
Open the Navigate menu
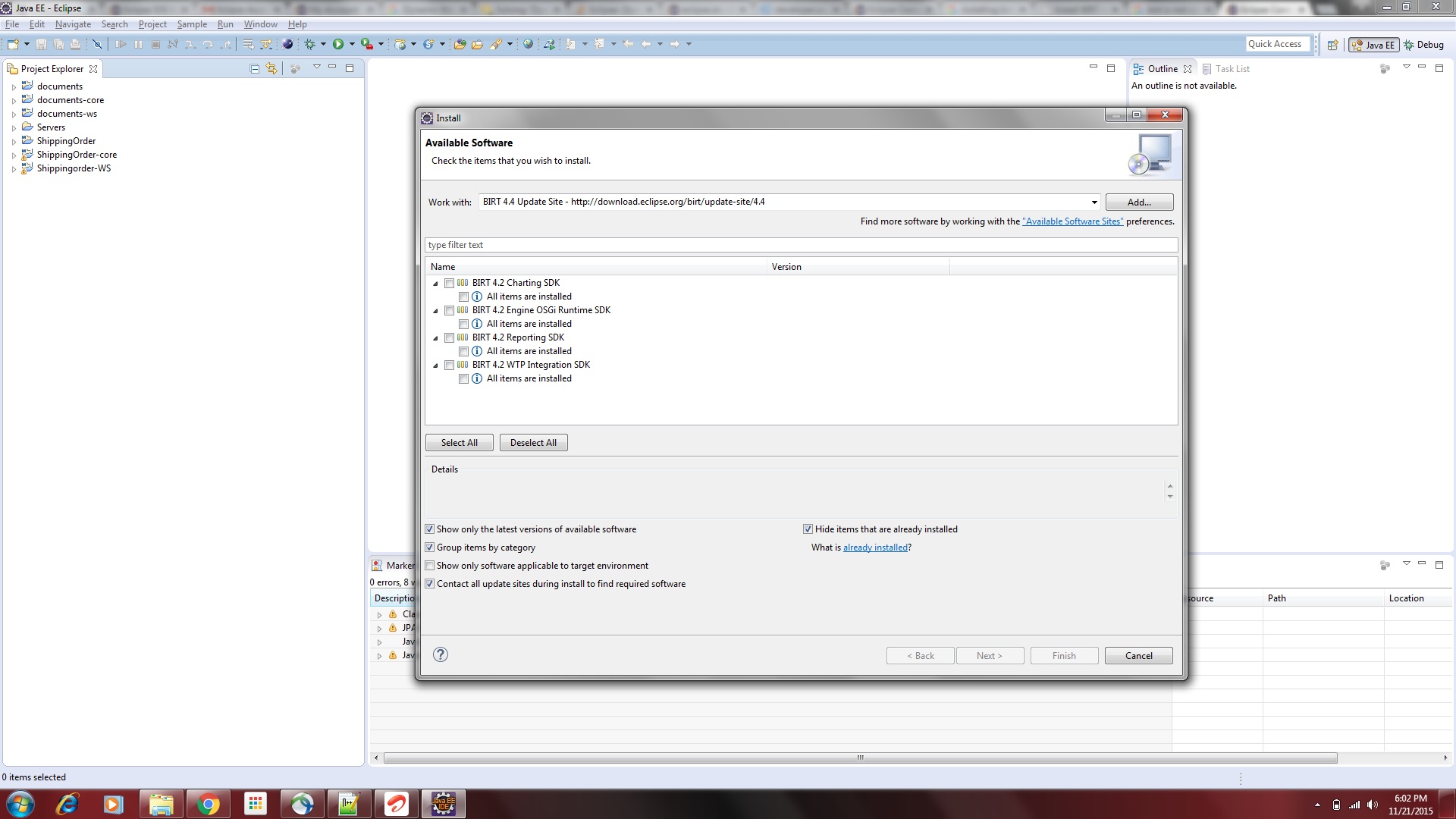73,24
